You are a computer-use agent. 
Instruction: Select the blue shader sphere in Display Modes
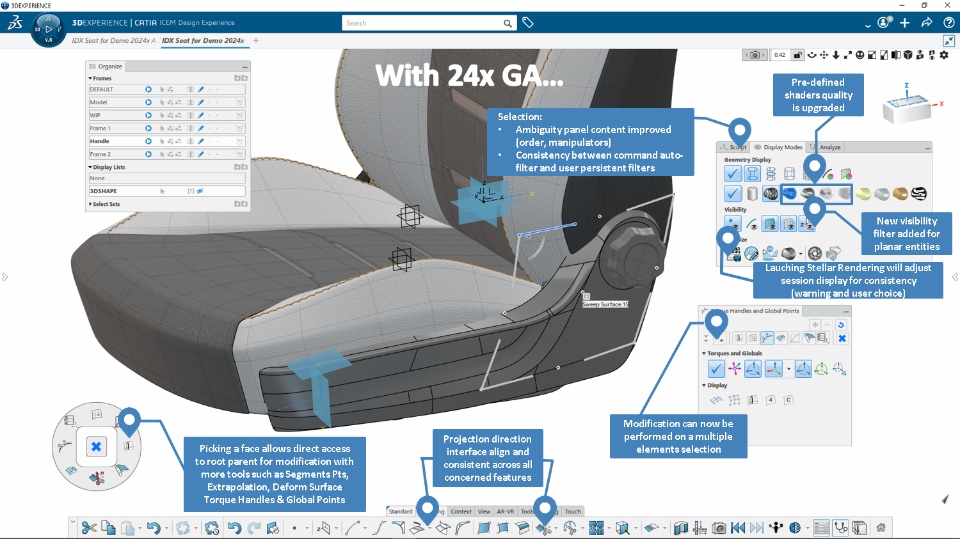(790, 194)
